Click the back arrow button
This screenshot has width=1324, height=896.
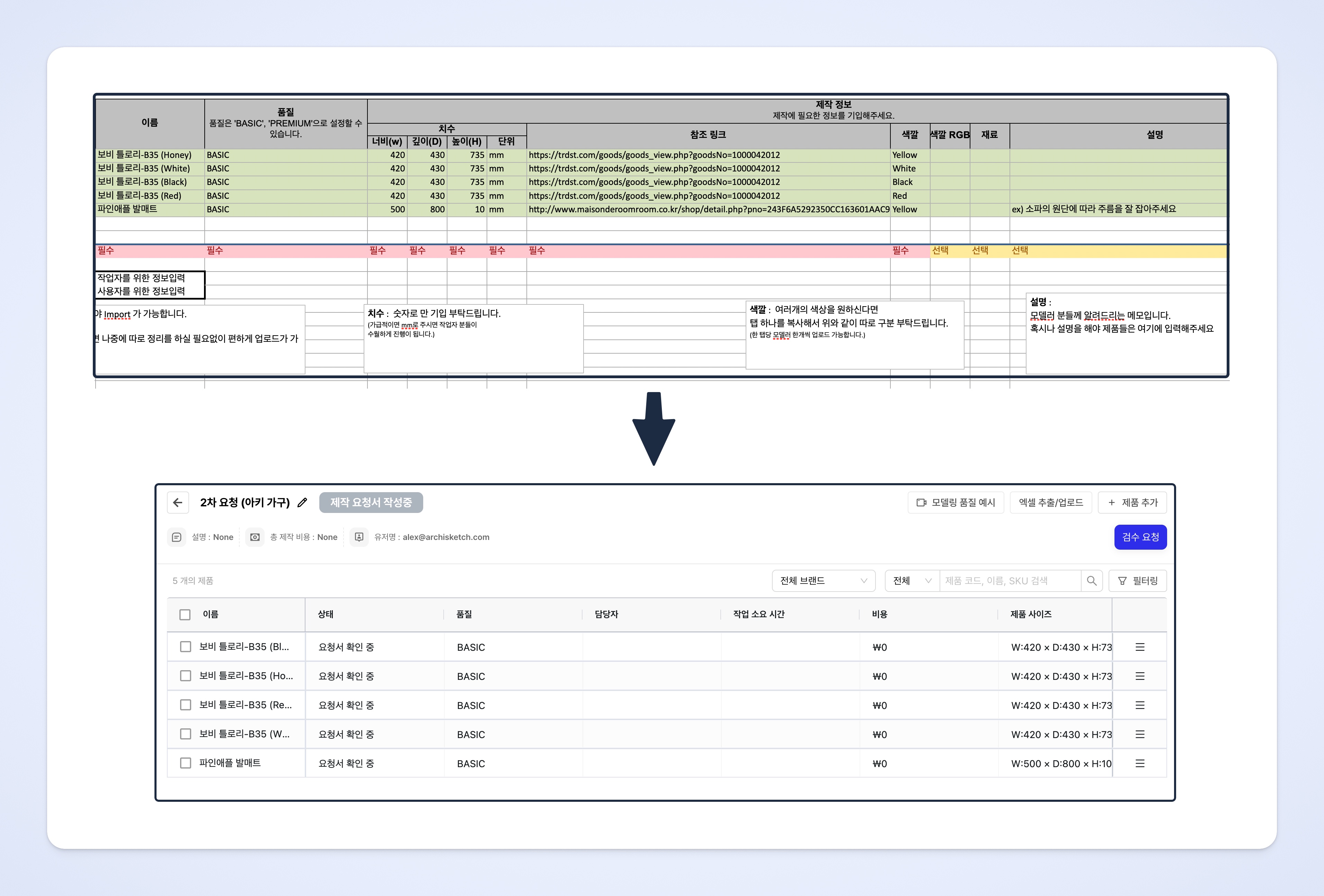178,503
